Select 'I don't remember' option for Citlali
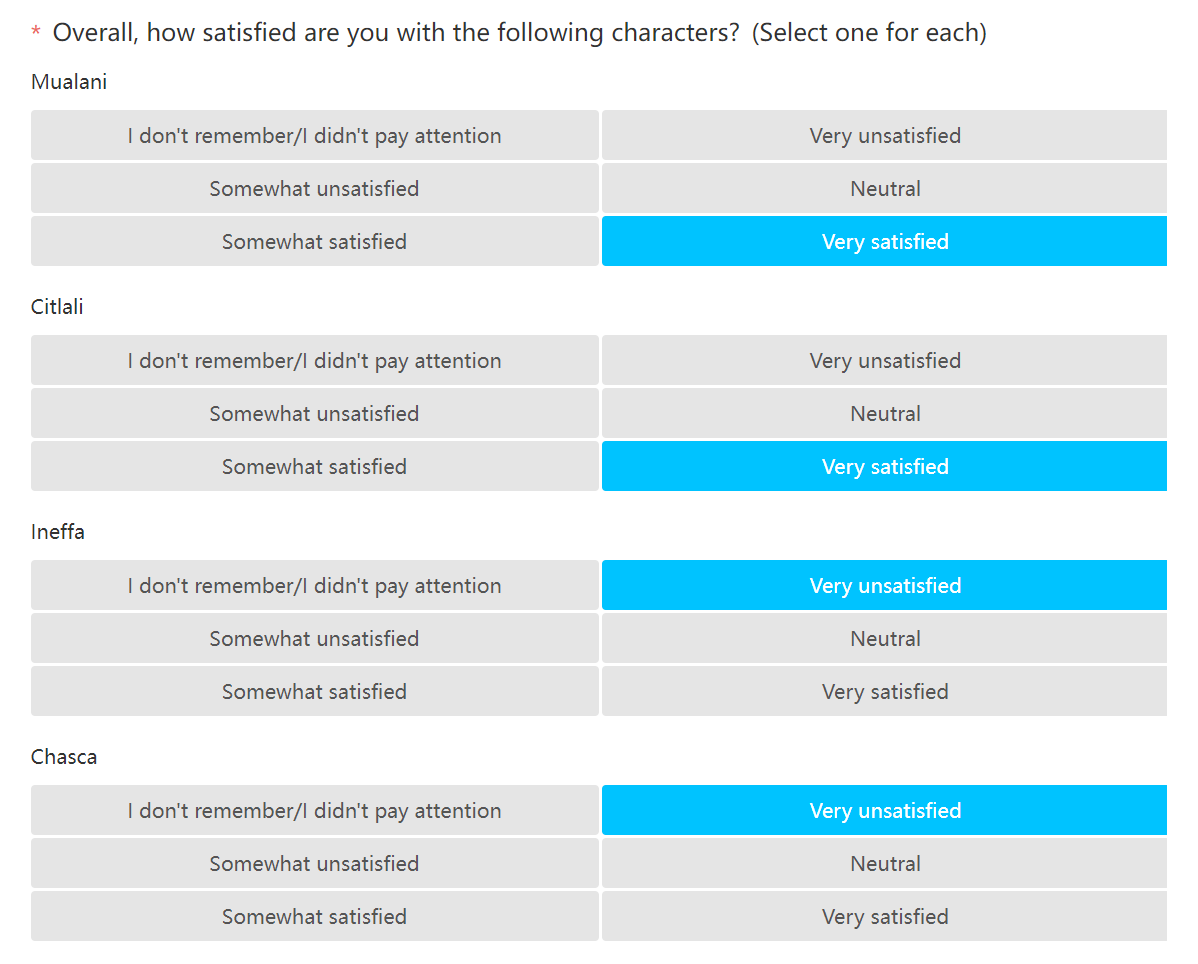This screenshot has width=1198, height=964. point(315,360)
